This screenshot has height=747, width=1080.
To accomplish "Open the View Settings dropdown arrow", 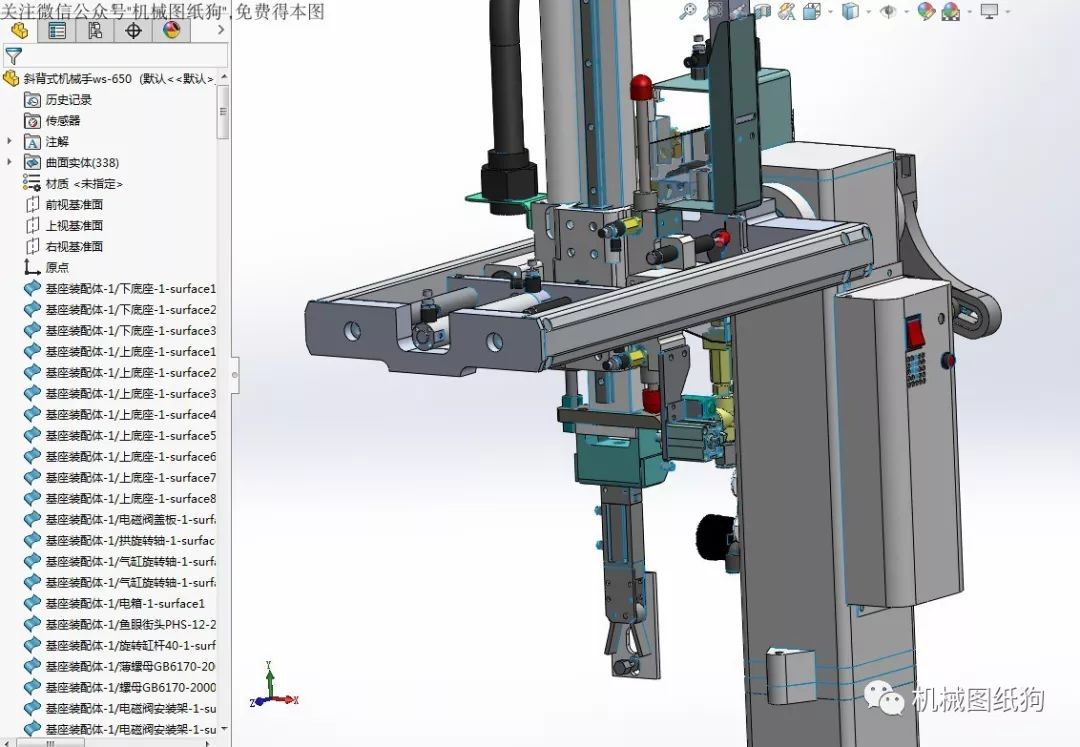I will coord(1008,12).
